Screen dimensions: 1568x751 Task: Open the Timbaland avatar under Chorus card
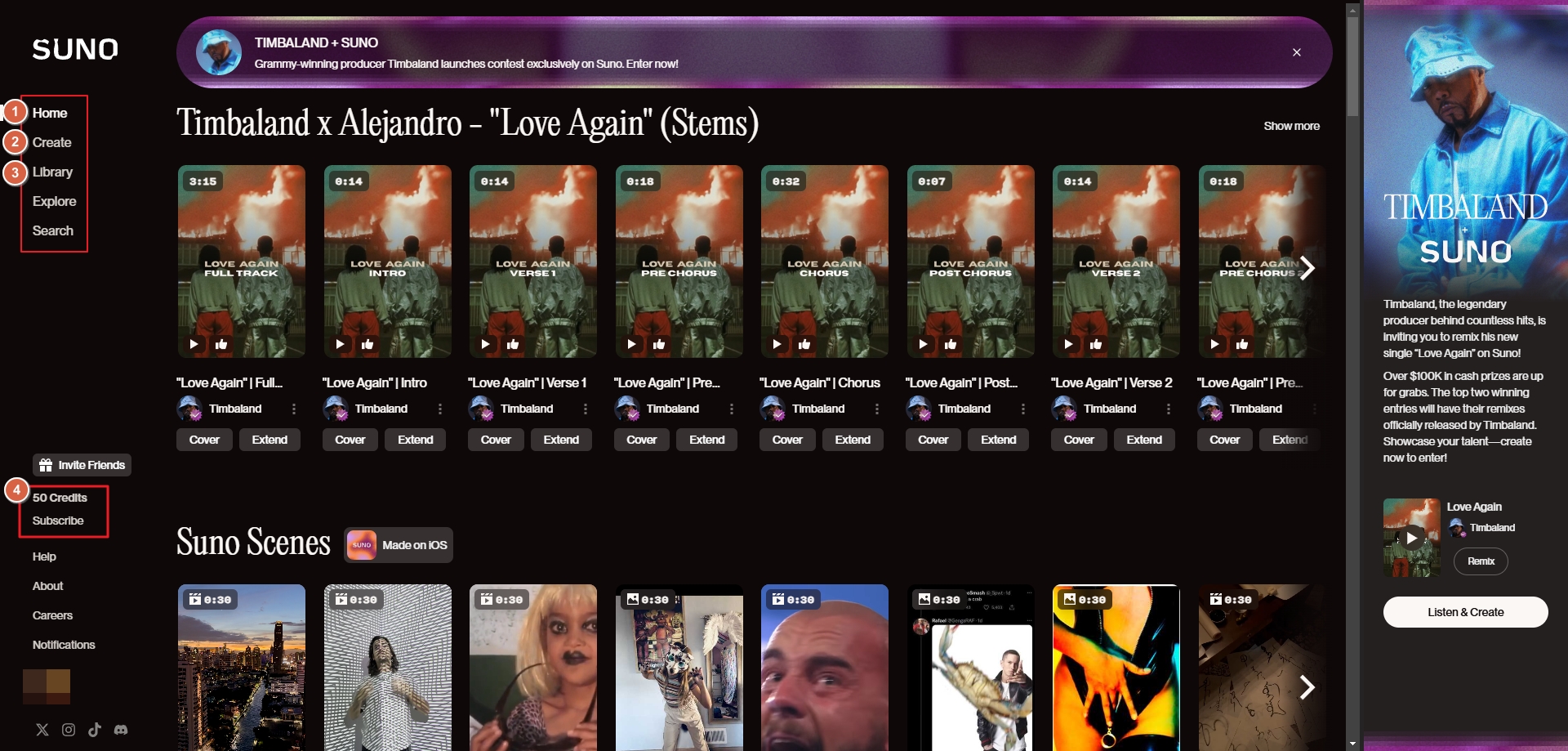[x=773, y=409]
